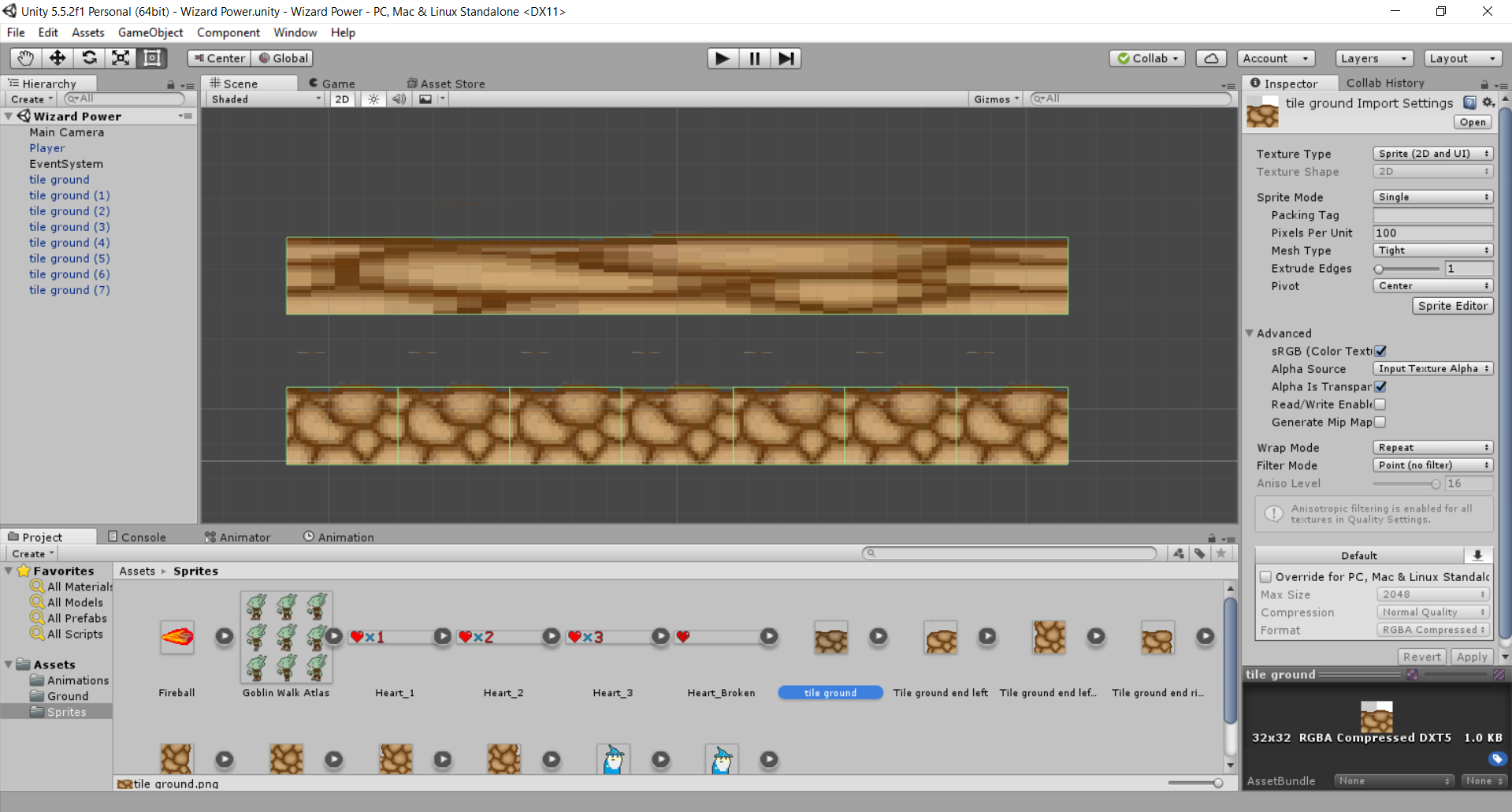Open Sprite Mode dropdown
Viewport: 1512px width, 812px height.
pos(1432,197)
